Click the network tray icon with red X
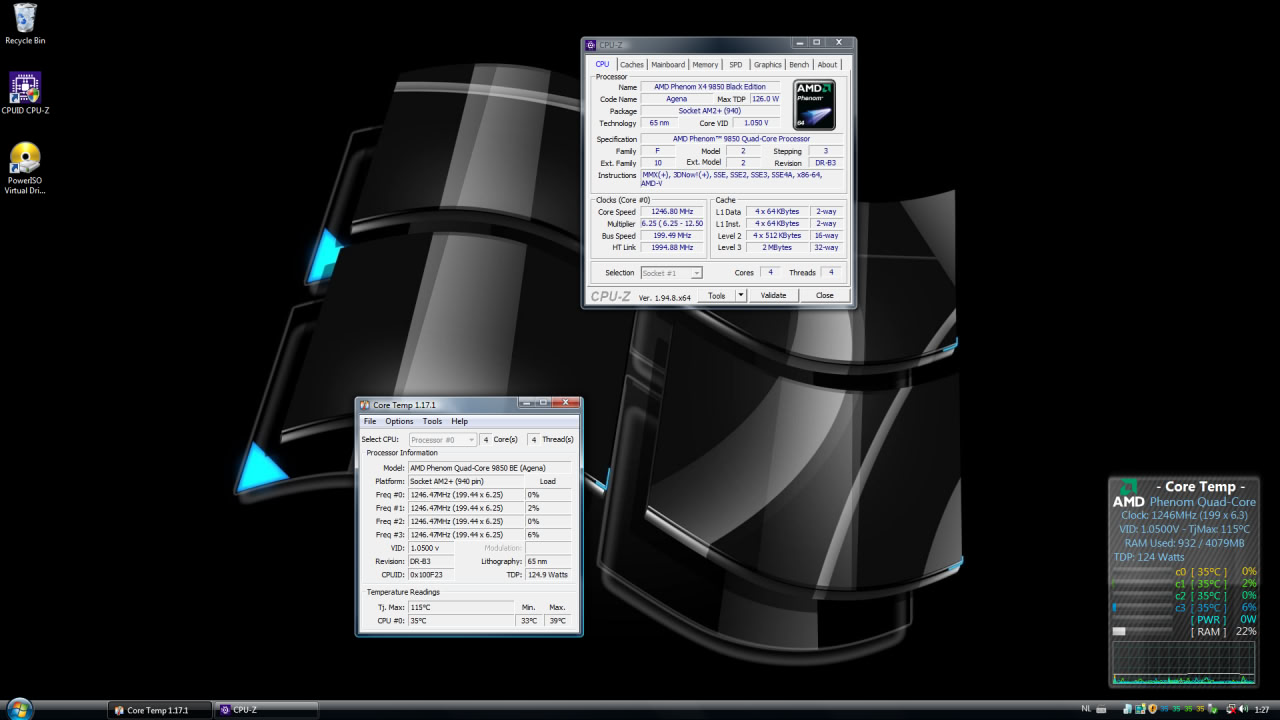 1230,709
